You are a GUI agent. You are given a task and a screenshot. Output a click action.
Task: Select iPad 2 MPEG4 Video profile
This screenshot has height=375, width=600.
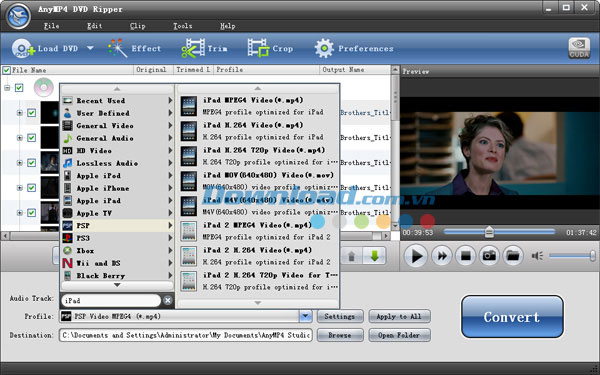(258, 231)
